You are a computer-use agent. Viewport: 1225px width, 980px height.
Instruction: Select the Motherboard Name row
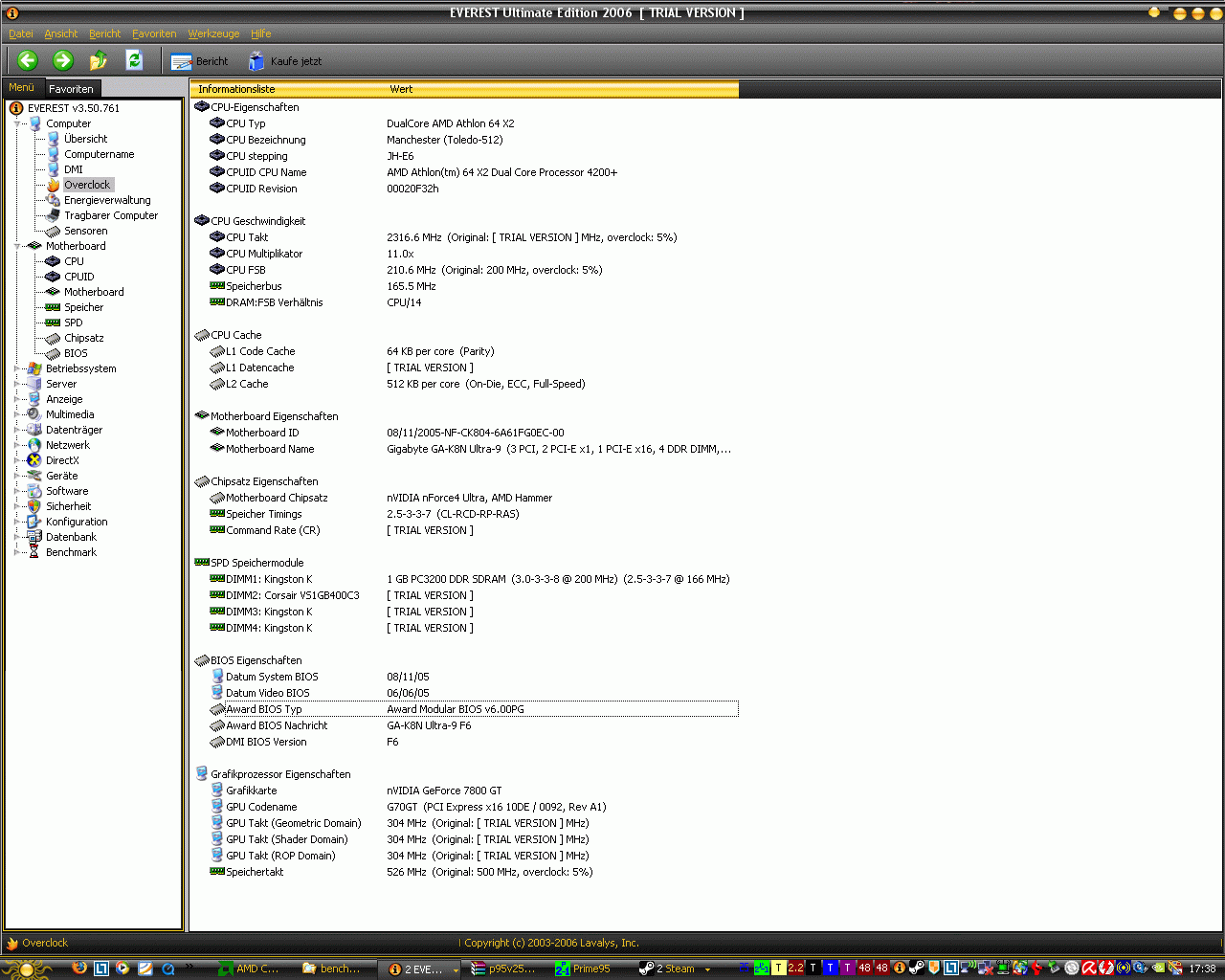tap(465, 449)
